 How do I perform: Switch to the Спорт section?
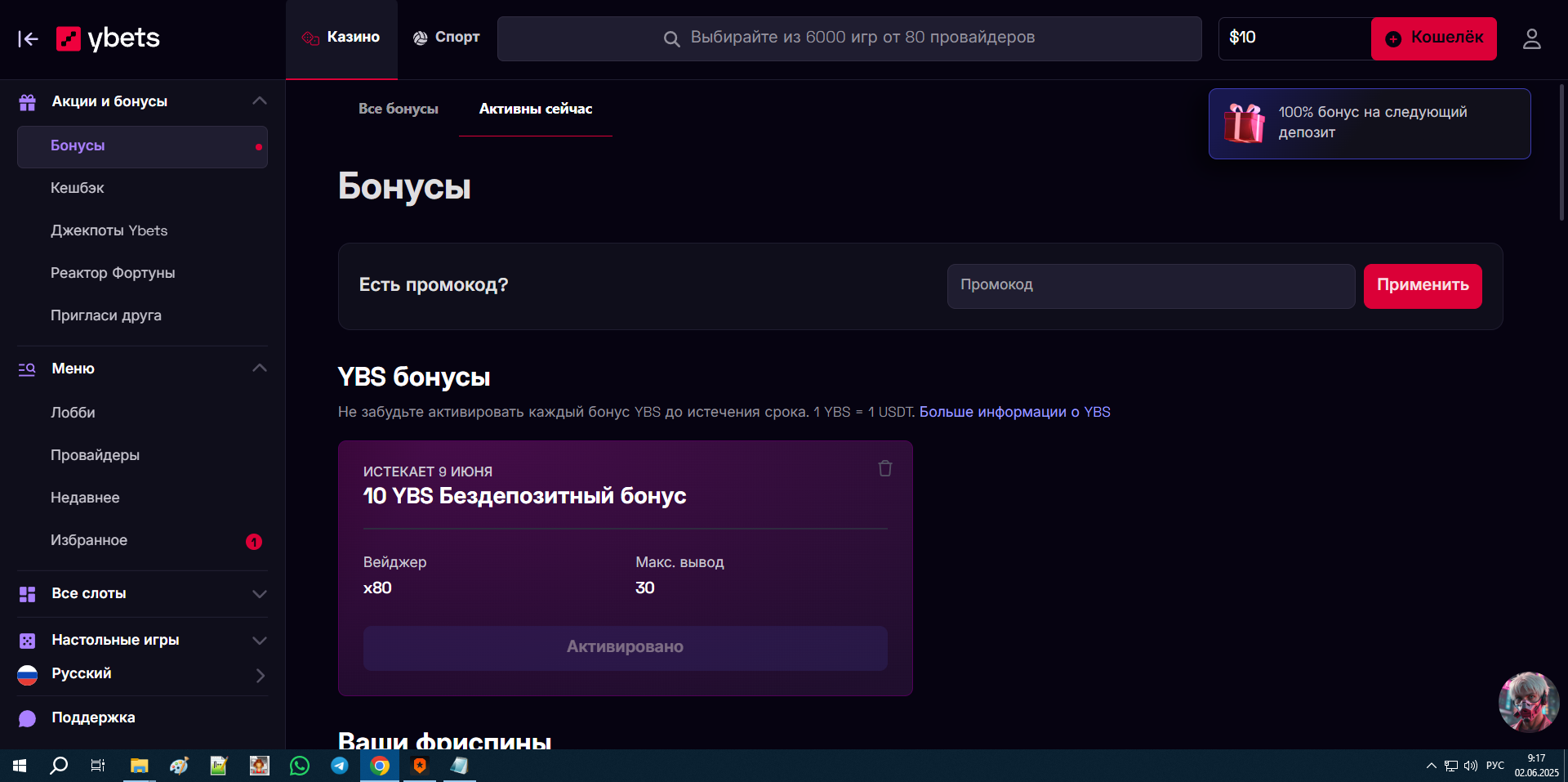pos(447,38)
